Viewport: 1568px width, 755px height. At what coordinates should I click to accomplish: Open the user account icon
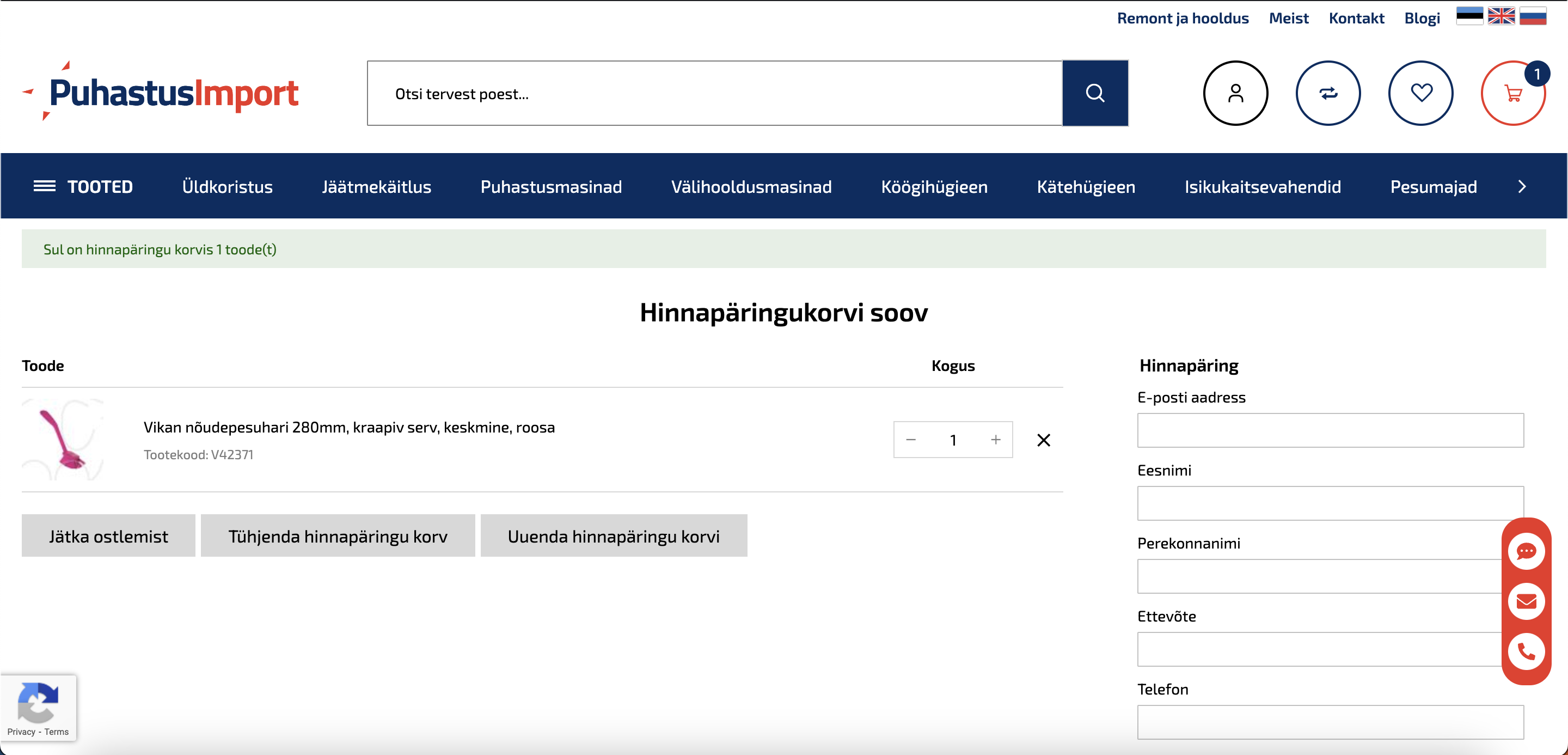pos(1236,93)
